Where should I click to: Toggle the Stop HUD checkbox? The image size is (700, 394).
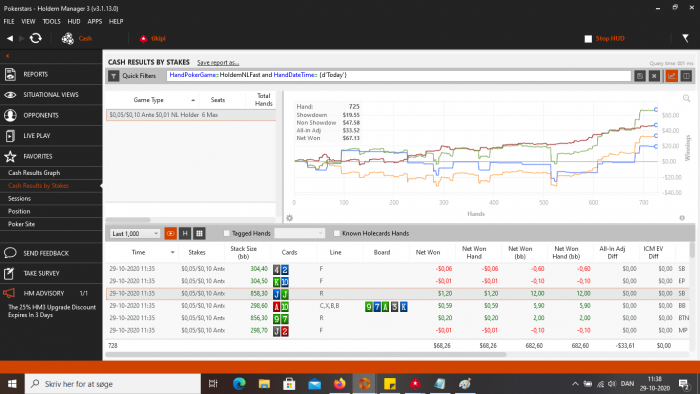588,39
